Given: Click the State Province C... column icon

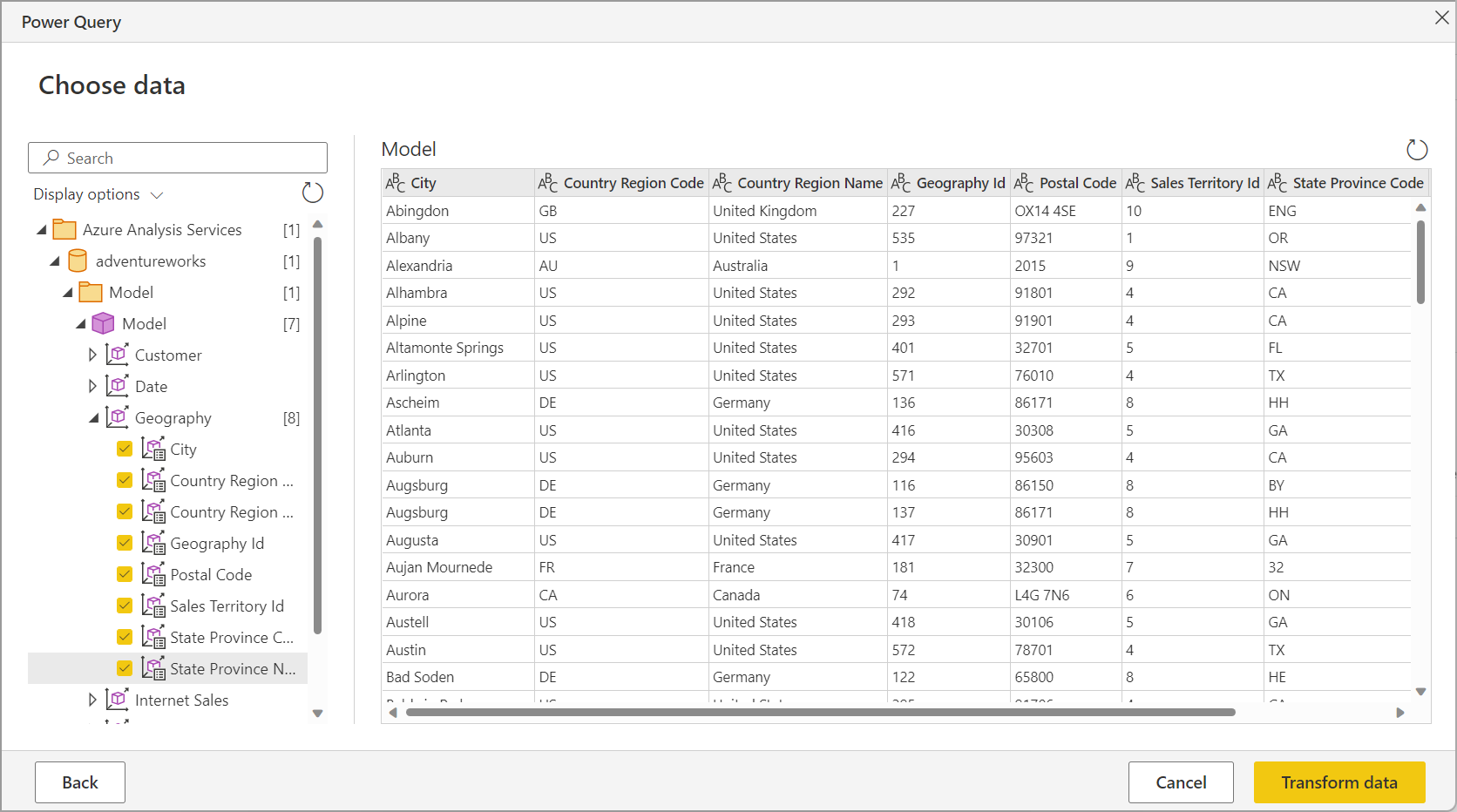Looking at the screenshot, I should 153,637.
